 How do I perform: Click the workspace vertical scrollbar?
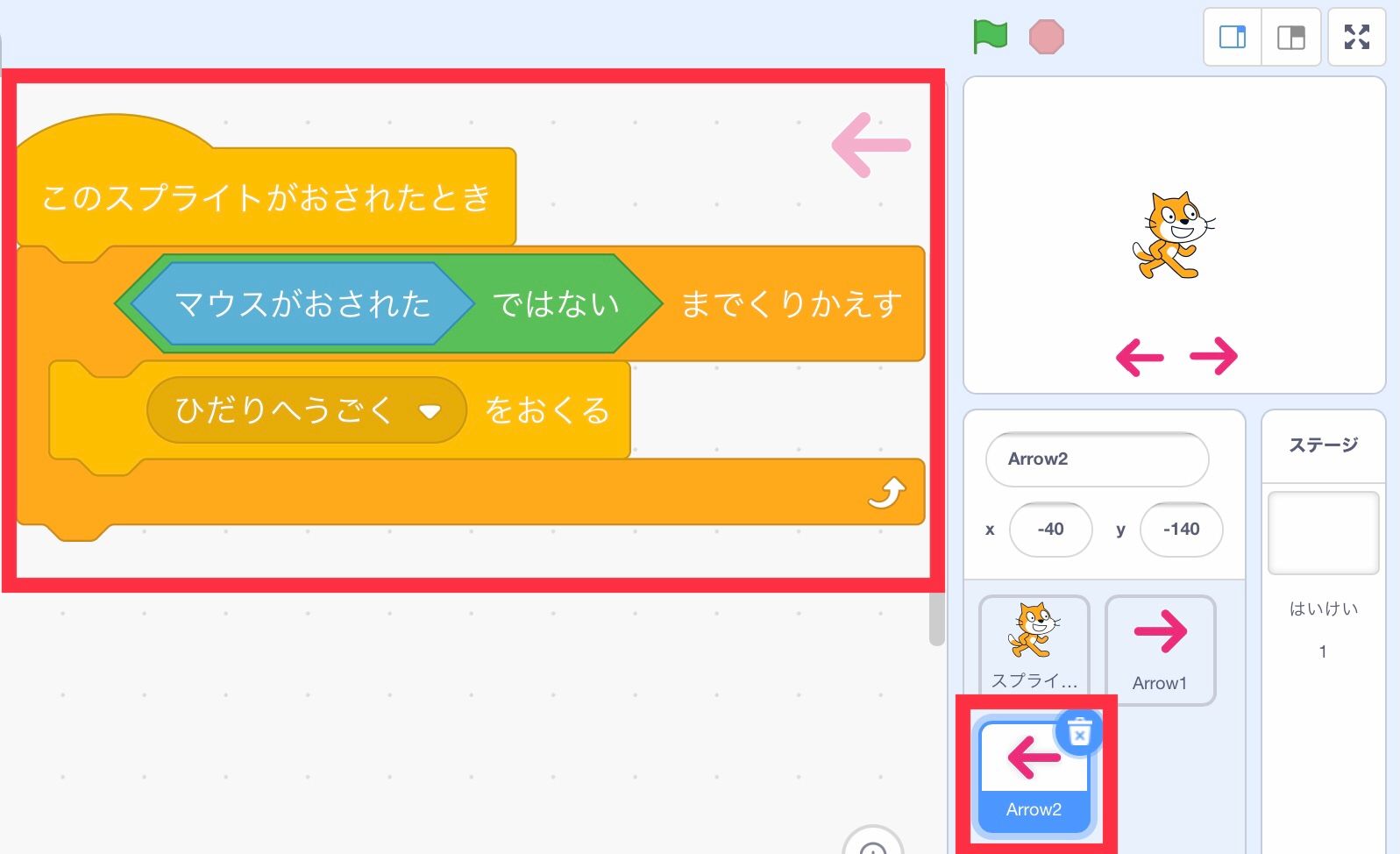(x=937, y=618)
